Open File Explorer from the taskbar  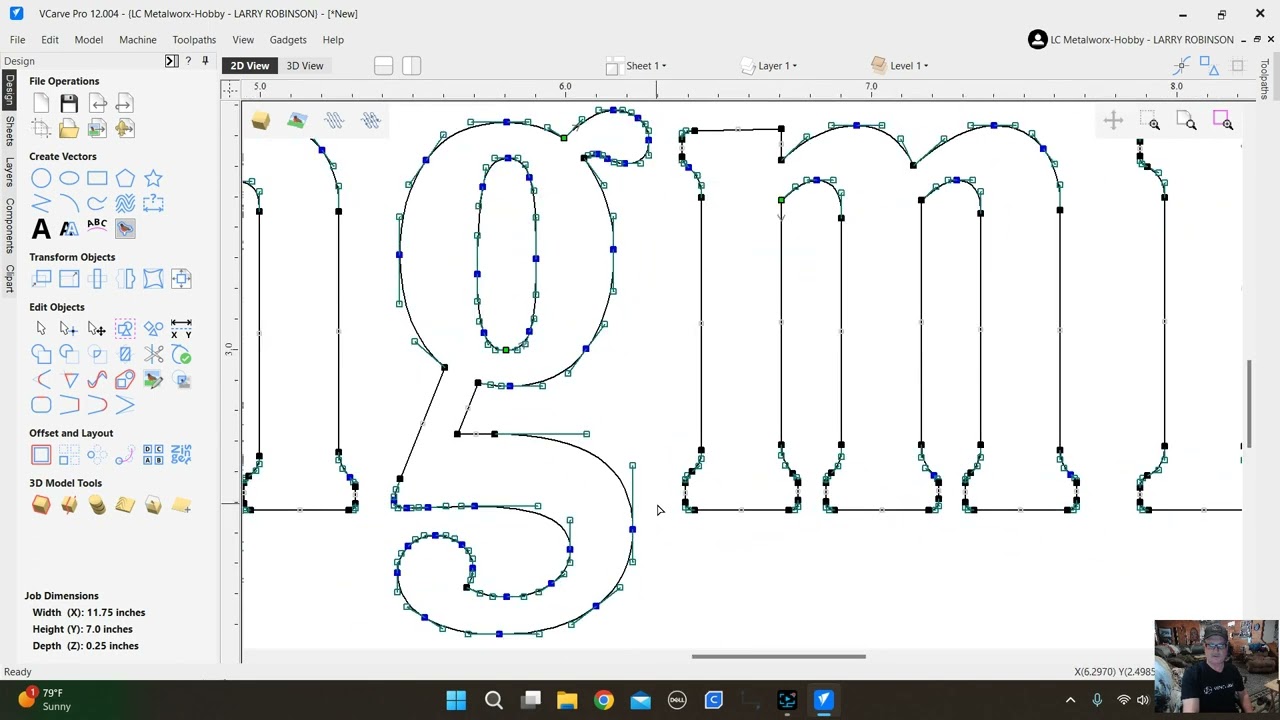(567, 700)
